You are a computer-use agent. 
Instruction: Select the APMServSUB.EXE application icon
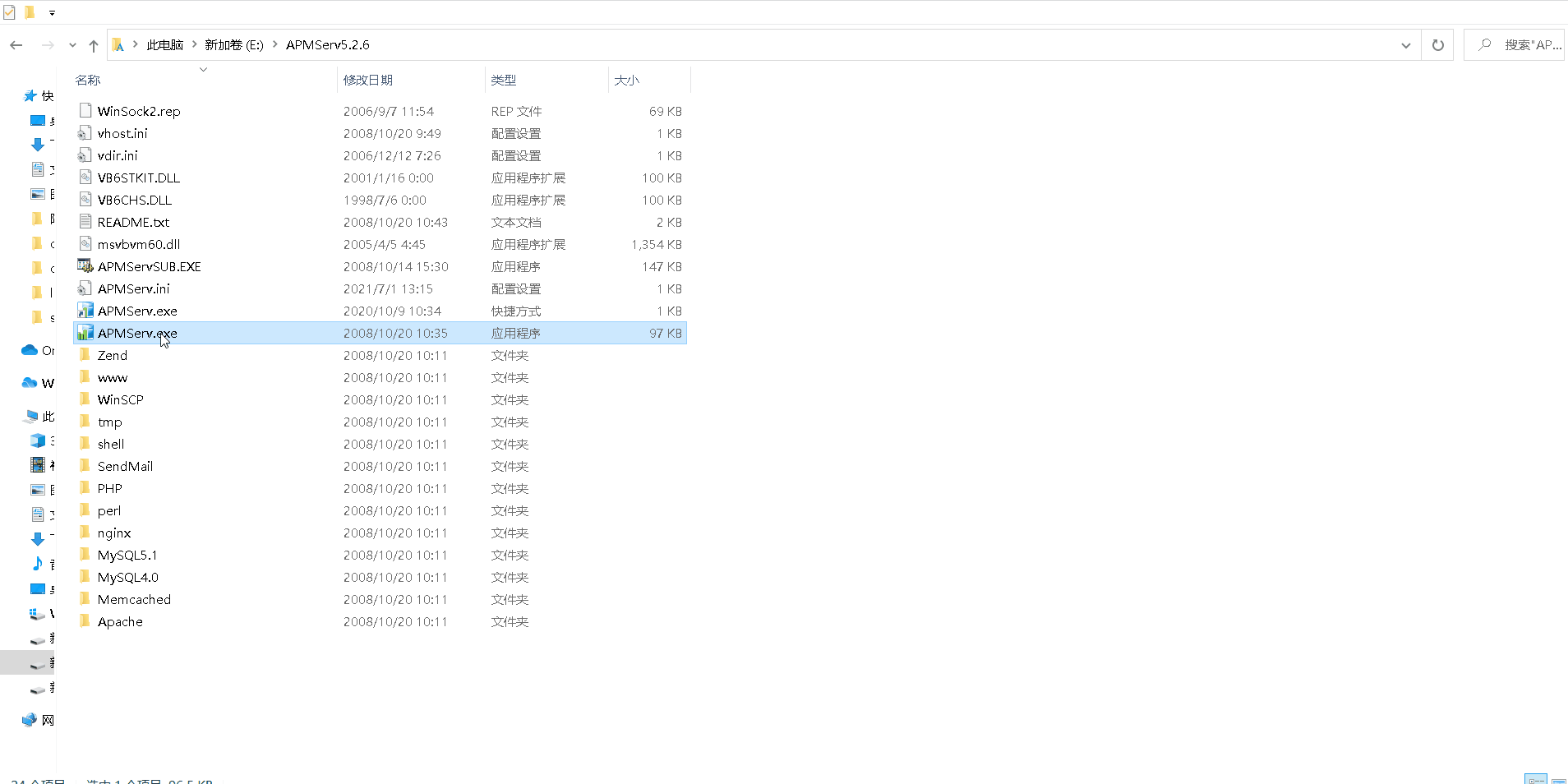(x=85, y=265)
